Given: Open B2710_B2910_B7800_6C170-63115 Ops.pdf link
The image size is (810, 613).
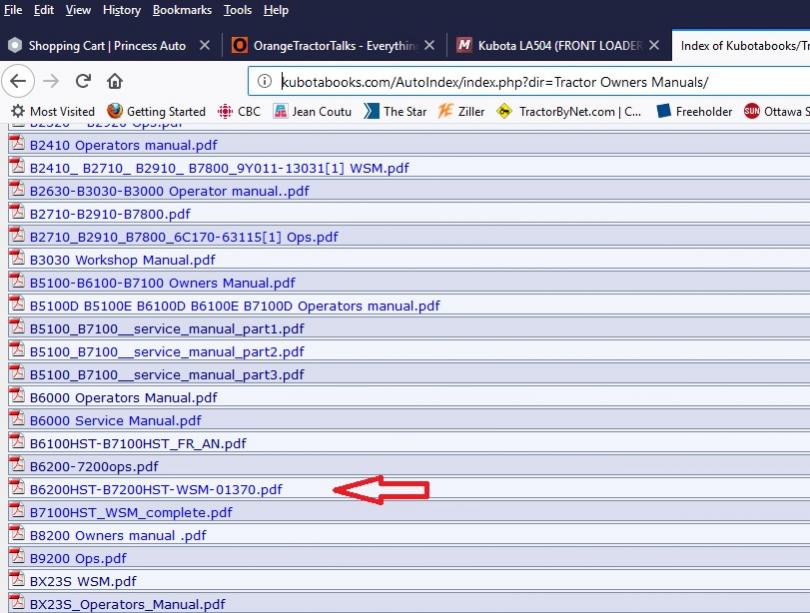Looking at the screenshot, I should click(x=184, y=237).
